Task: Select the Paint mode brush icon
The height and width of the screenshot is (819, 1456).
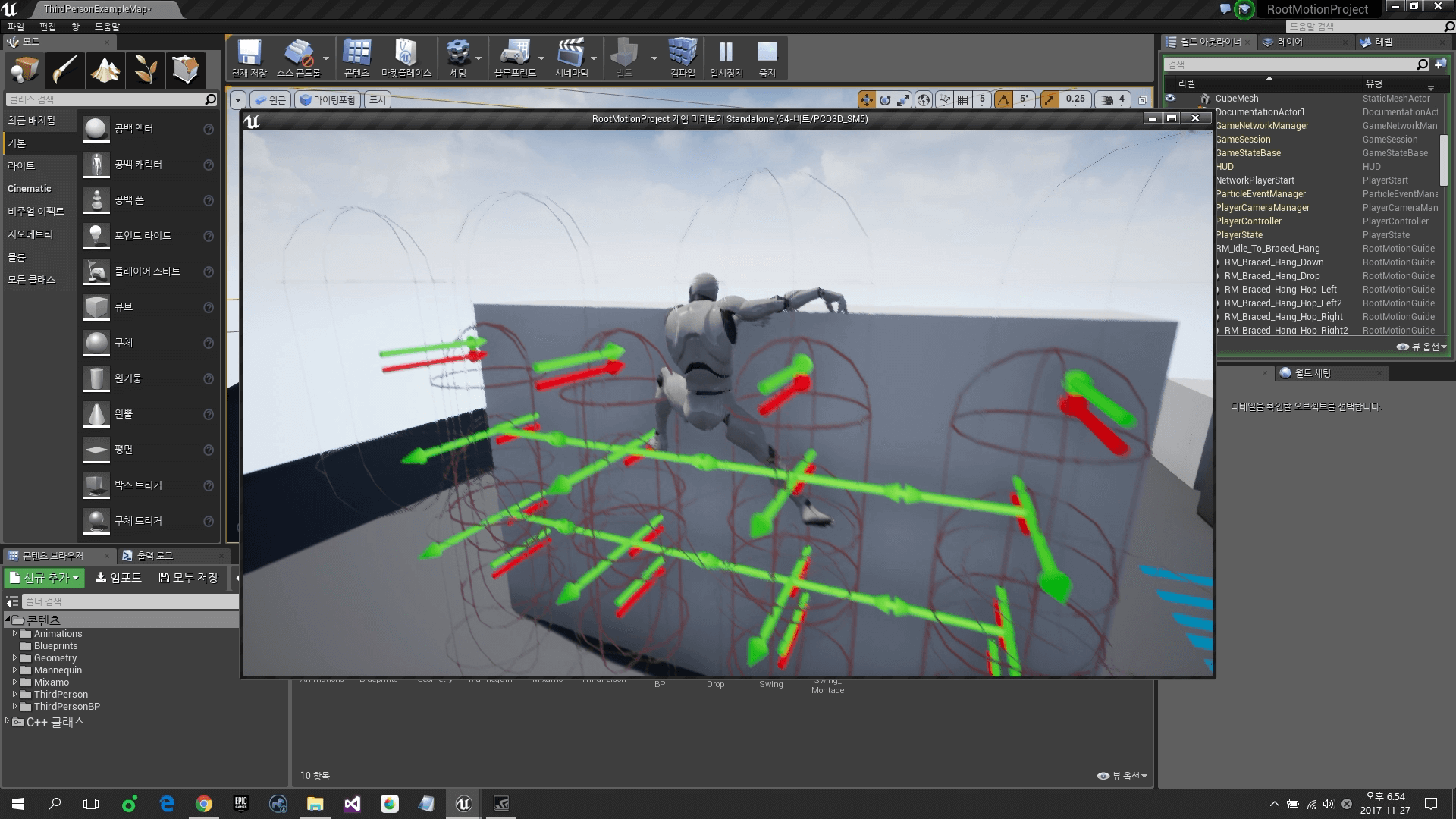Action: (64, 70)
